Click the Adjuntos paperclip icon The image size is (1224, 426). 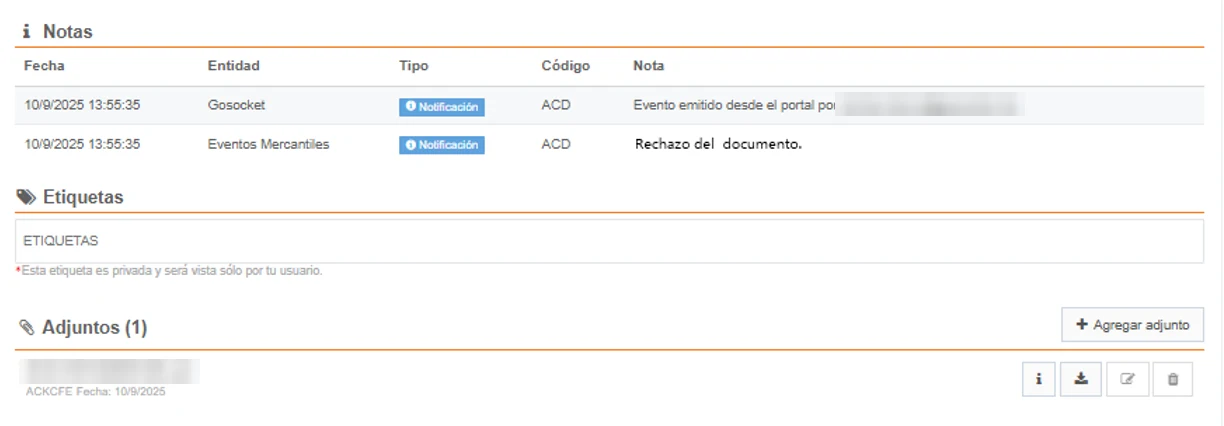coord(27,328)
